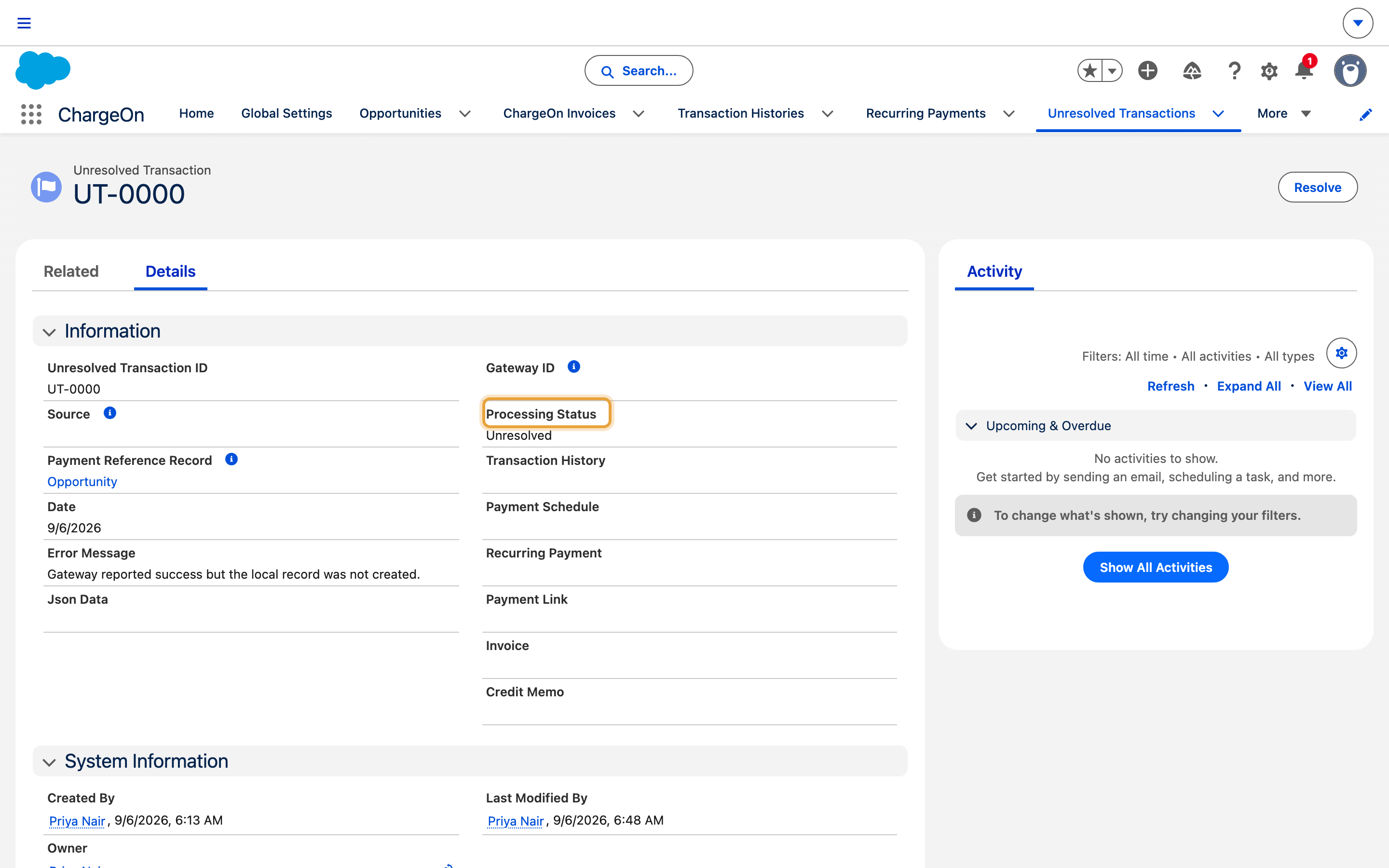Open Trailhead guidance center icon
This screenshot has width=1389, height=868.
click(1192, 70)
